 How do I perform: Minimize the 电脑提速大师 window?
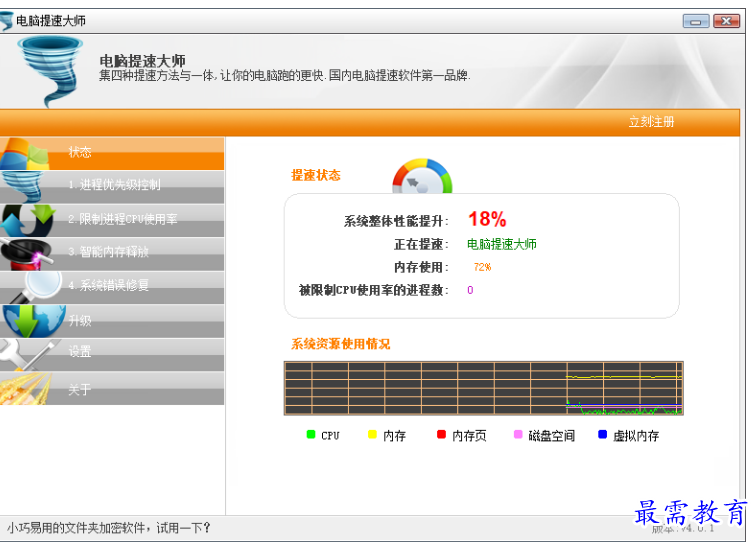coord(696,21)
